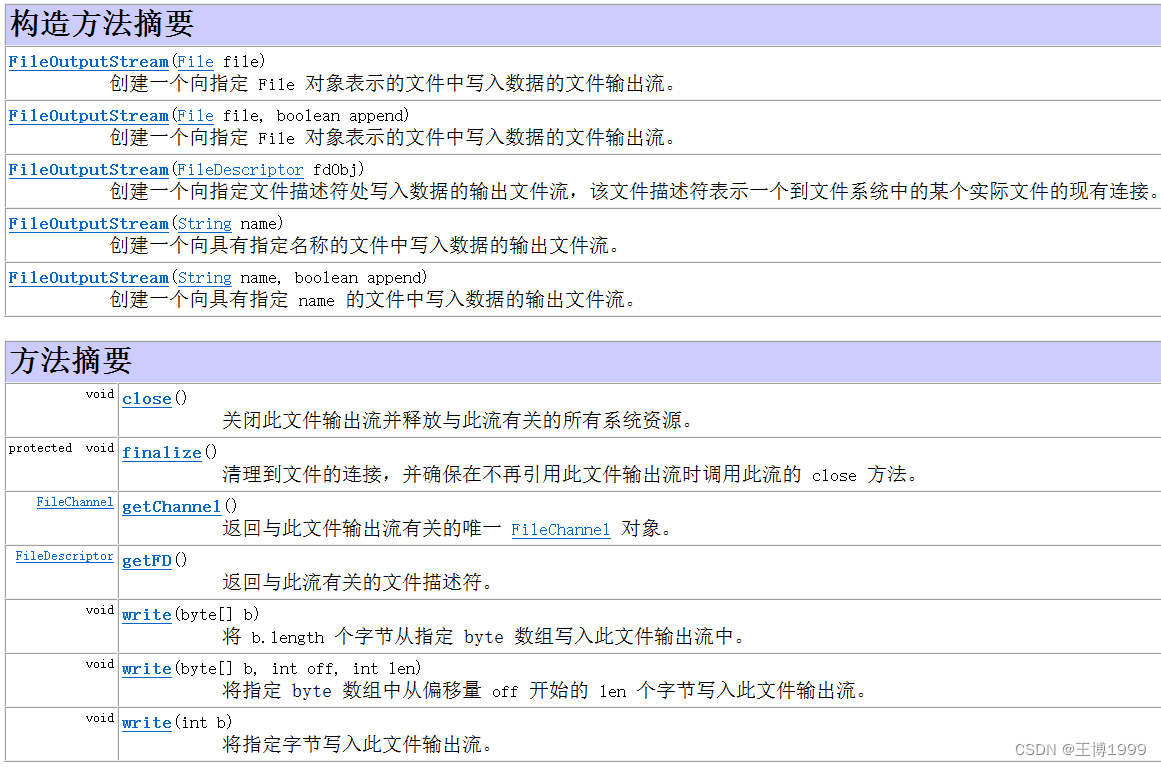The image size is (1161, 767).
Task: Open the FileOutputStream(String name) constructor link
Action: tap(88, 224)
